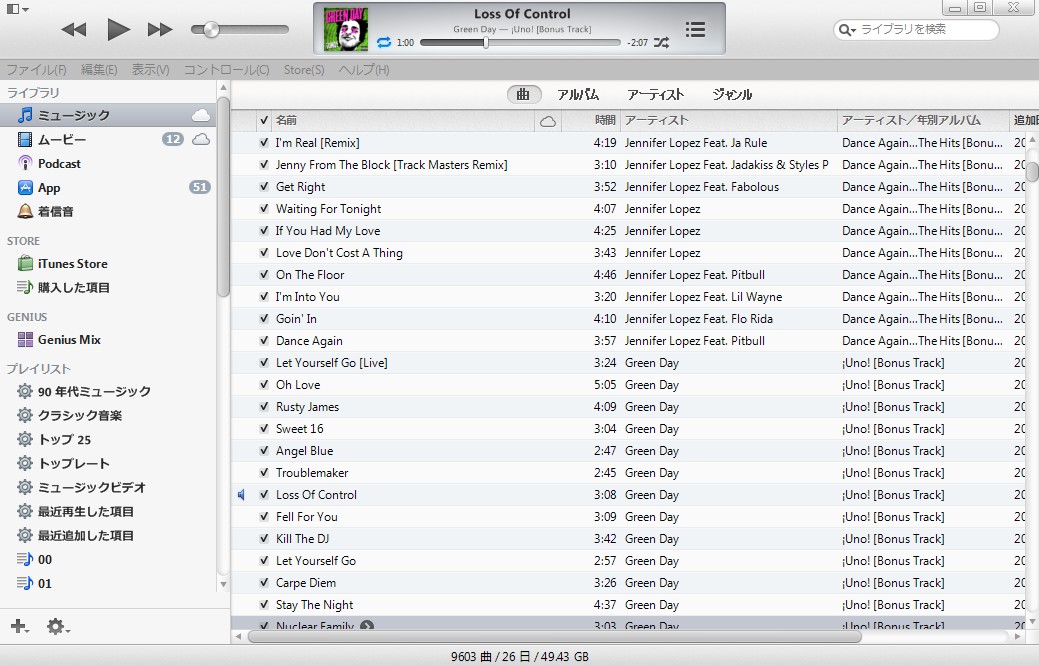Uncheck the song Oh Love
This screenshot has height=666, width=1039.
tap(264, 384)
